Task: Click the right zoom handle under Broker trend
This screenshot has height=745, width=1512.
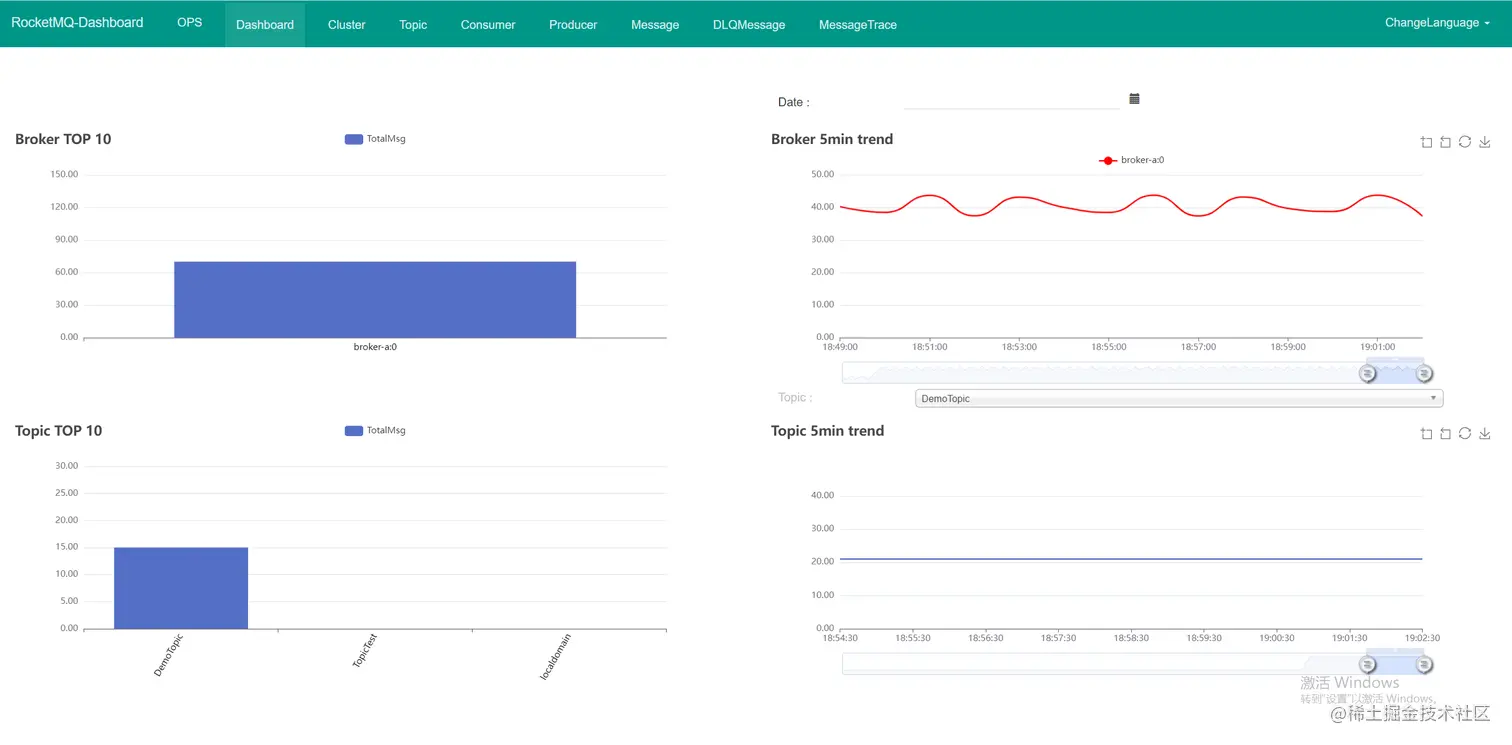Action: point(1425,373)
